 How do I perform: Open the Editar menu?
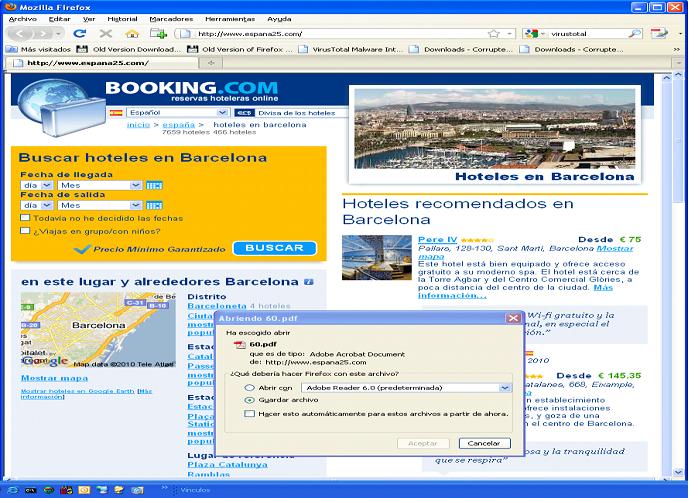tap(59, 19)
